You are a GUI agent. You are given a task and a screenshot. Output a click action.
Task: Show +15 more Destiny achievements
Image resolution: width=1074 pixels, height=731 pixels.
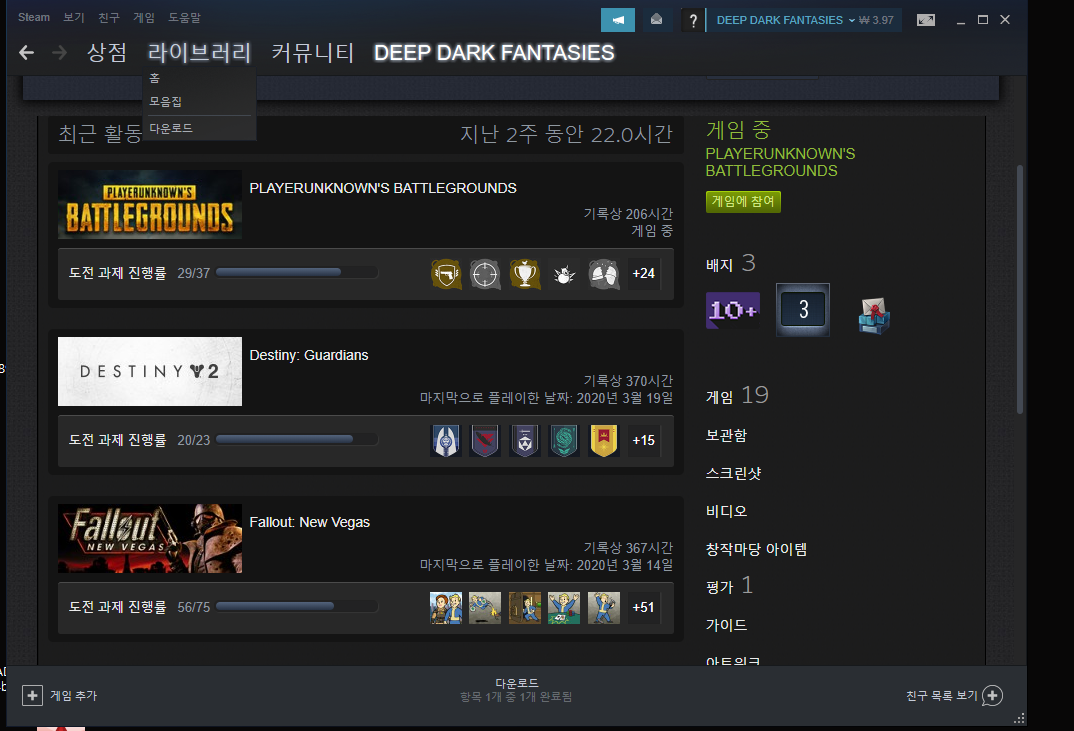[643, 441]
